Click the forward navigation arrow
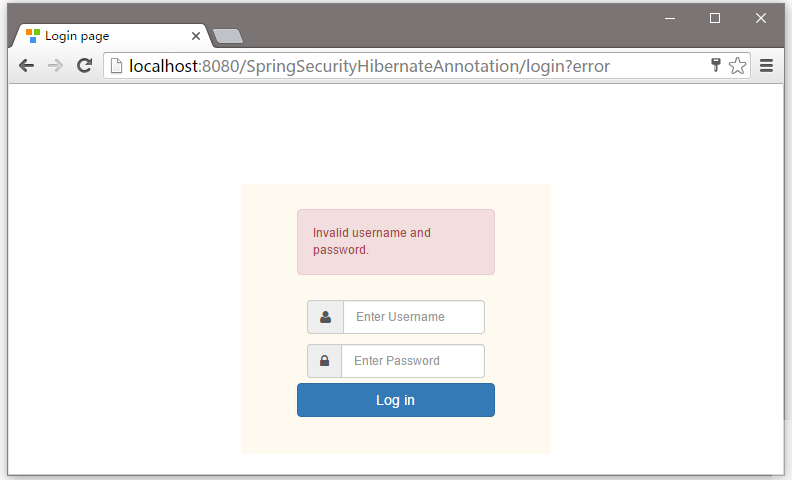The image size is (792, 480). click(x=55, y=66)
